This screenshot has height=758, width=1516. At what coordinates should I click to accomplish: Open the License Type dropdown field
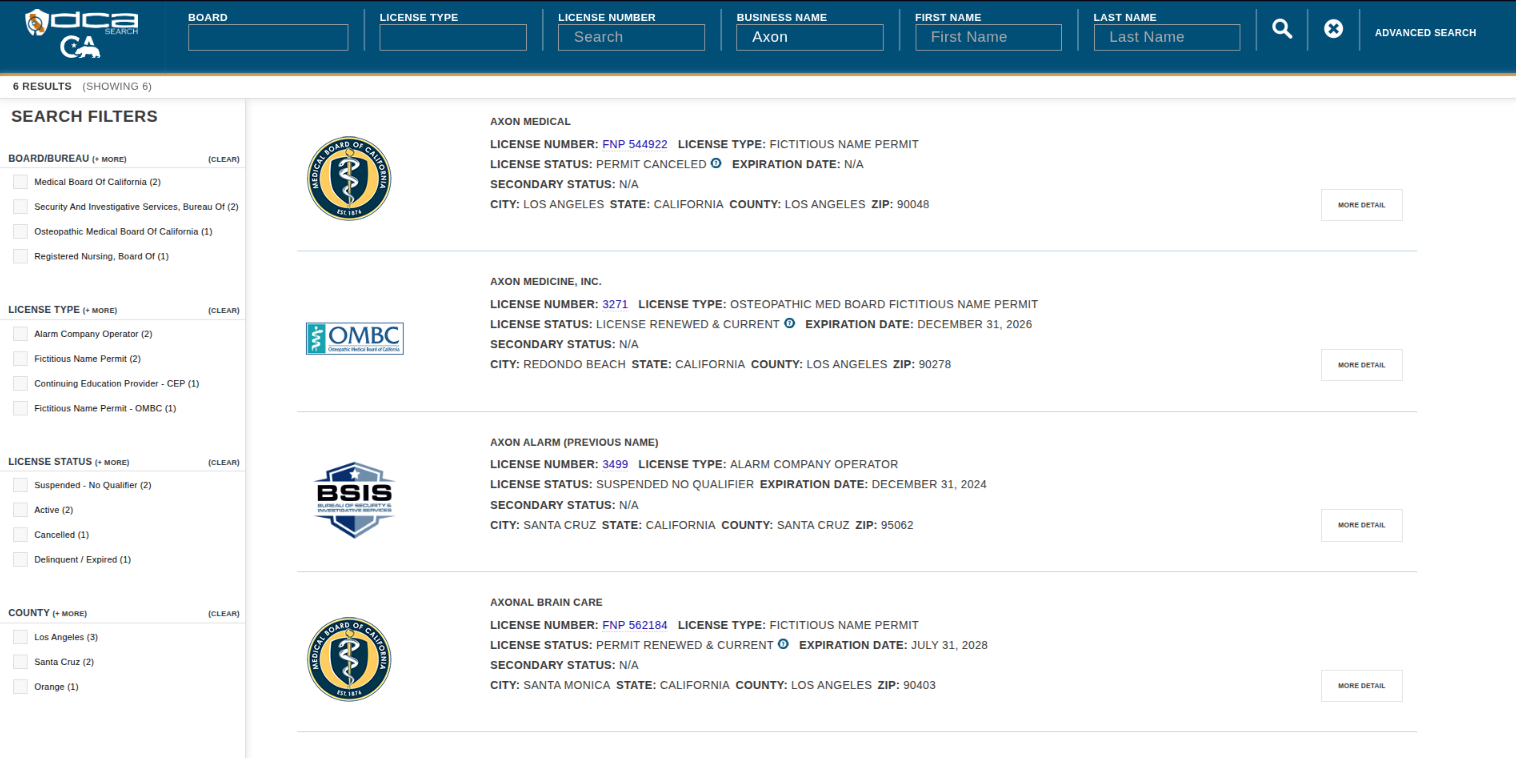tap(453, 37)
